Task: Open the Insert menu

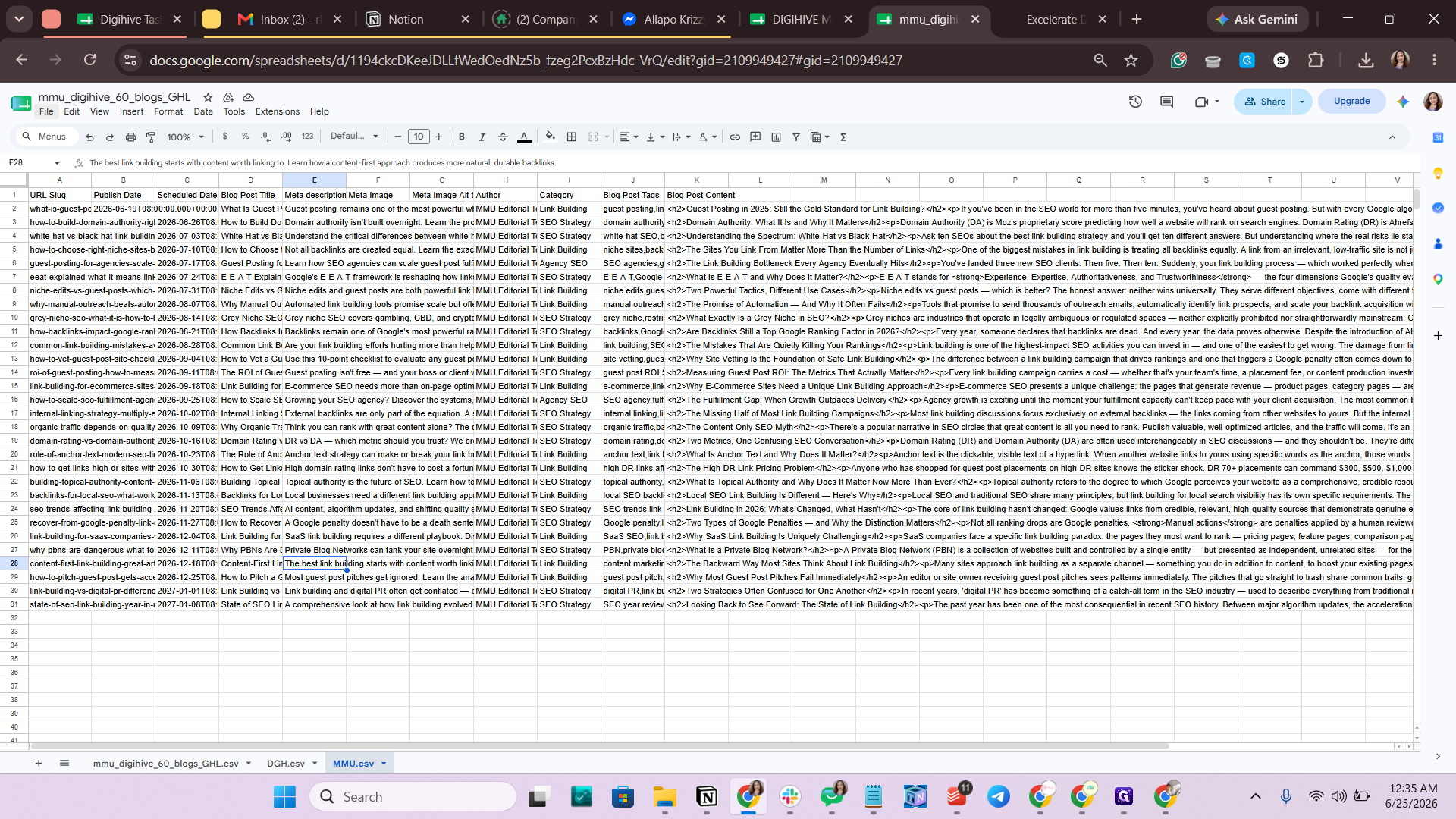Action: 131,111
